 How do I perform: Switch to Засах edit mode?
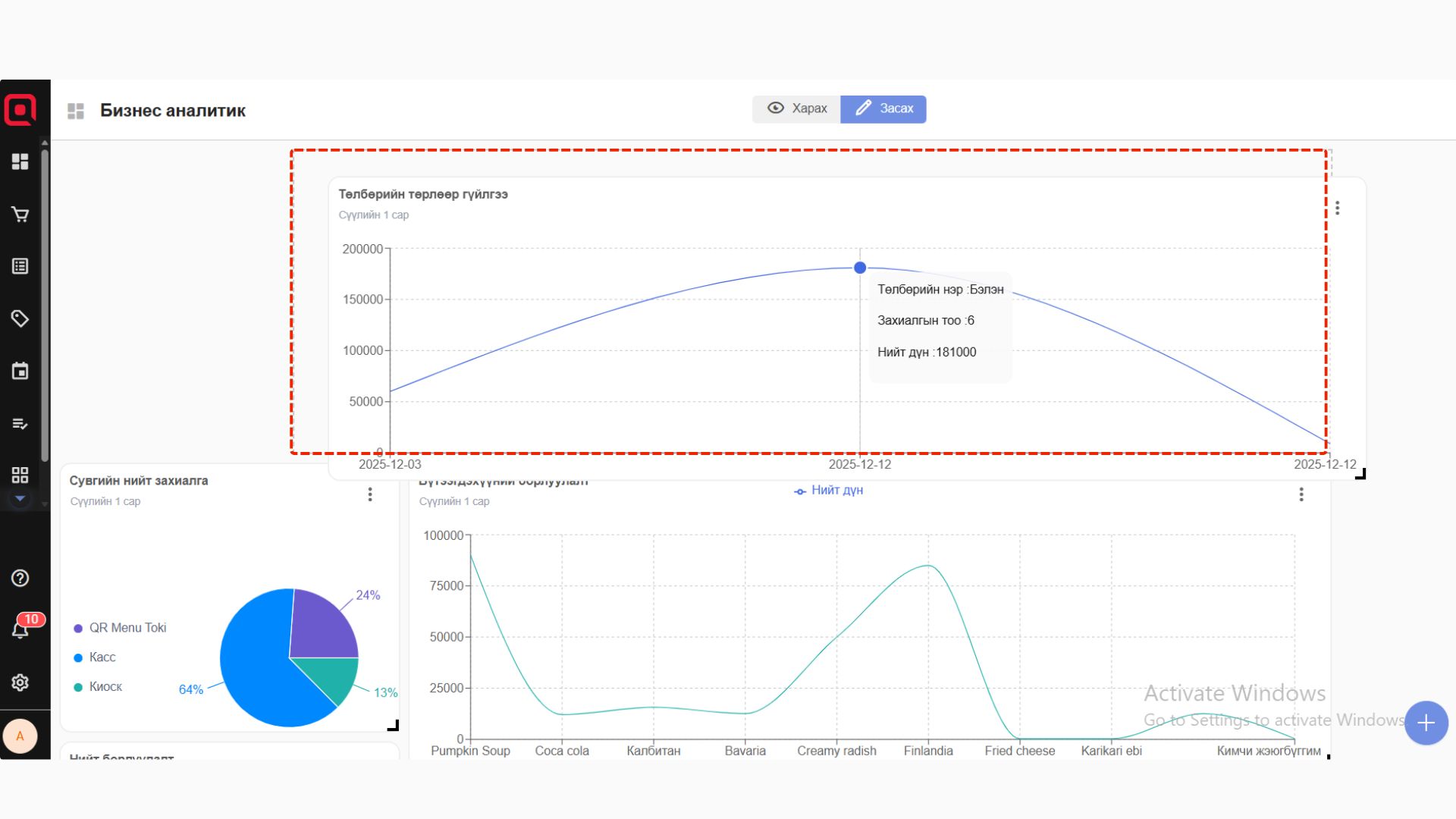(883, 108)
